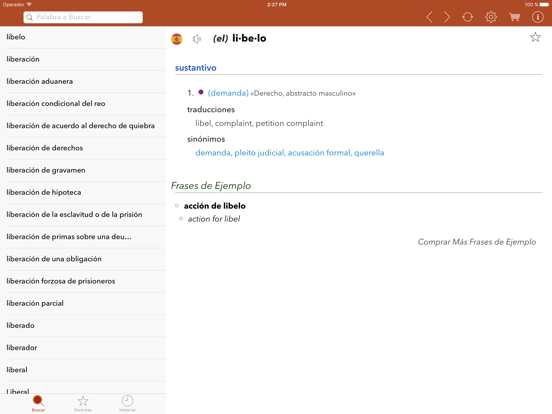Click the circular sync arrows icon

pos(468,17)
